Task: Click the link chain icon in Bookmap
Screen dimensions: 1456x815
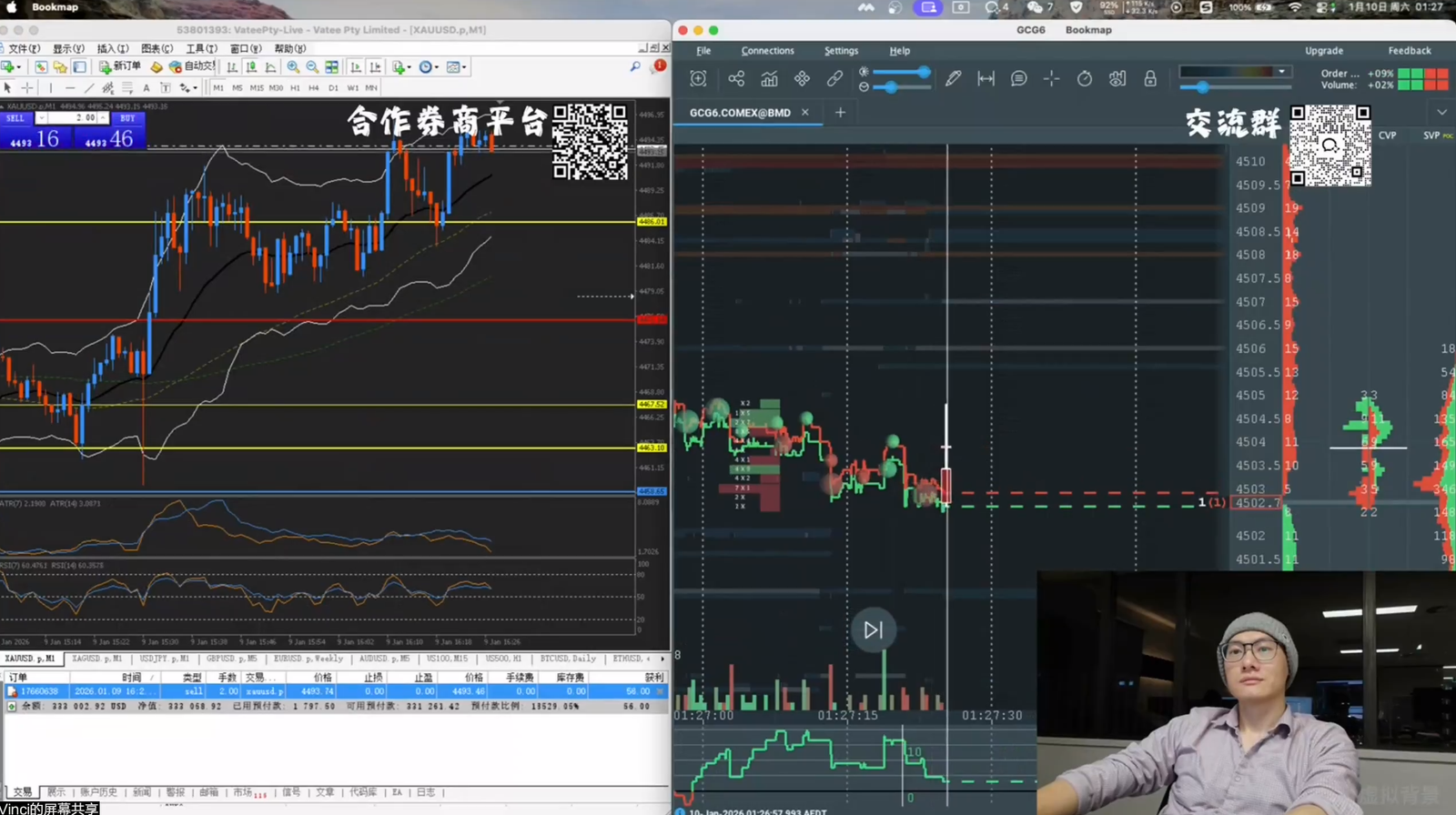Action: [x=834, y=79]
